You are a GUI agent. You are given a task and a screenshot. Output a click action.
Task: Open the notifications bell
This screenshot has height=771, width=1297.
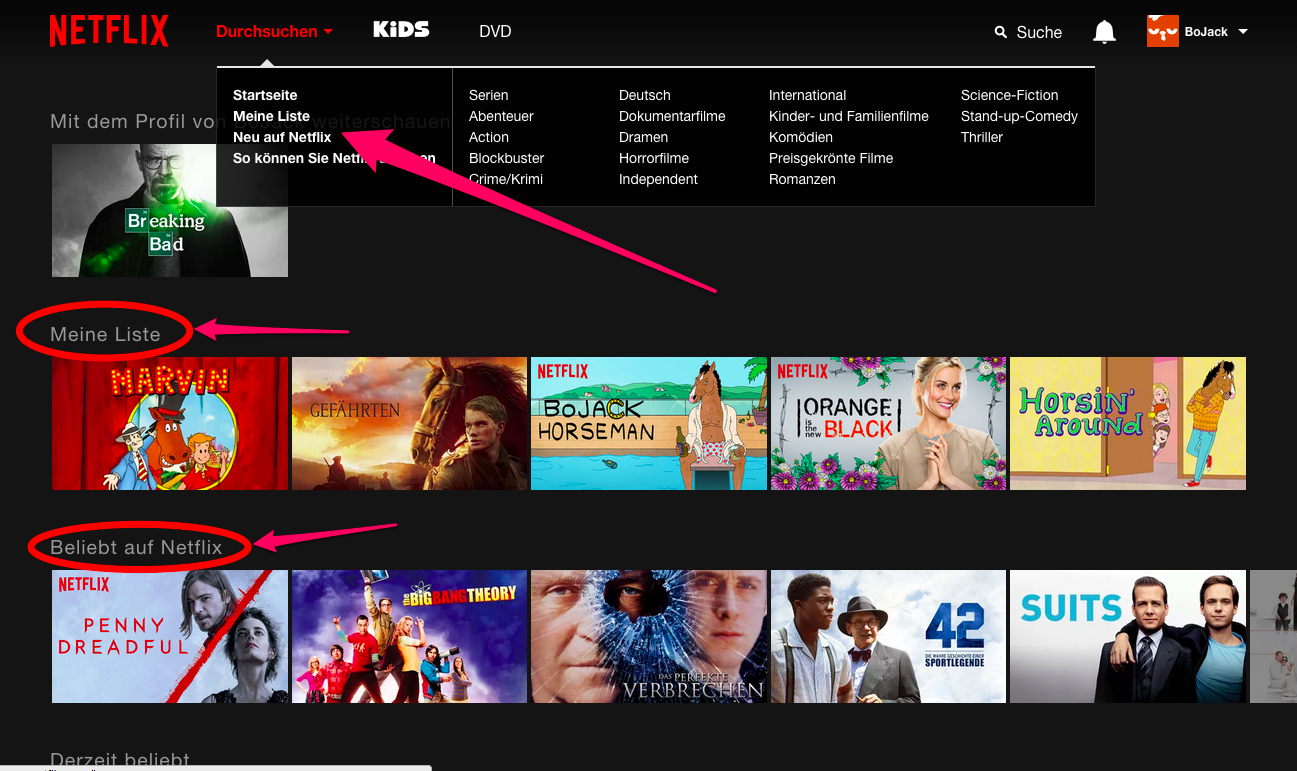(x=1104, y=32)
